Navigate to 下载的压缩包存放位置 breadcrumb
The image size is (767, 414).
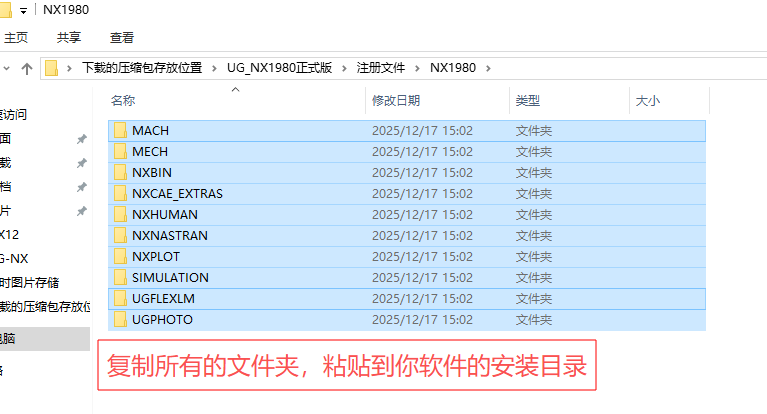pos(142,68)
